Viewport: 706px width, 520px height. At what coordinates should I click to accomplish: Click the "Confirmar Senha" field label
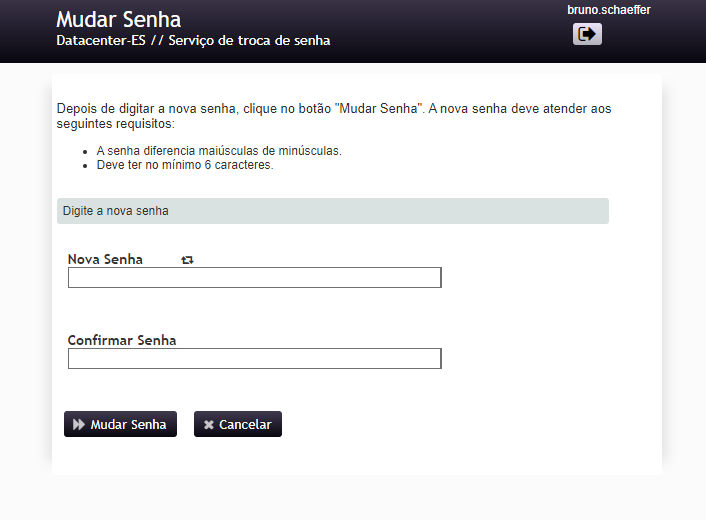(x=122, y=340)
